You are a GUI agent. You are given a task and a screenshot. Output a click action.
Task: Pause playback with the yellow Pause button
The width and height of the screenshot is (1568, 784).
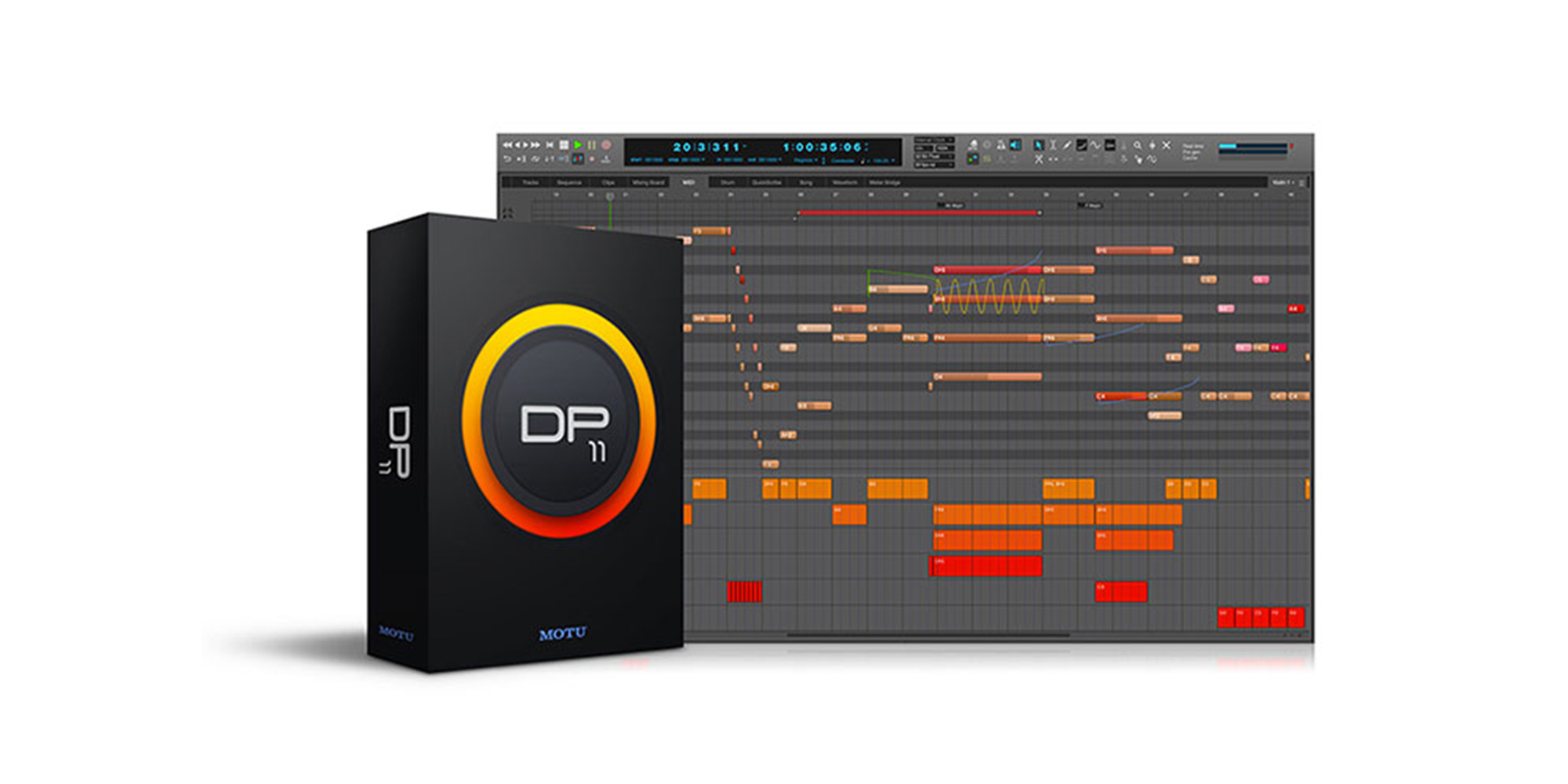[x=592, y=145]
